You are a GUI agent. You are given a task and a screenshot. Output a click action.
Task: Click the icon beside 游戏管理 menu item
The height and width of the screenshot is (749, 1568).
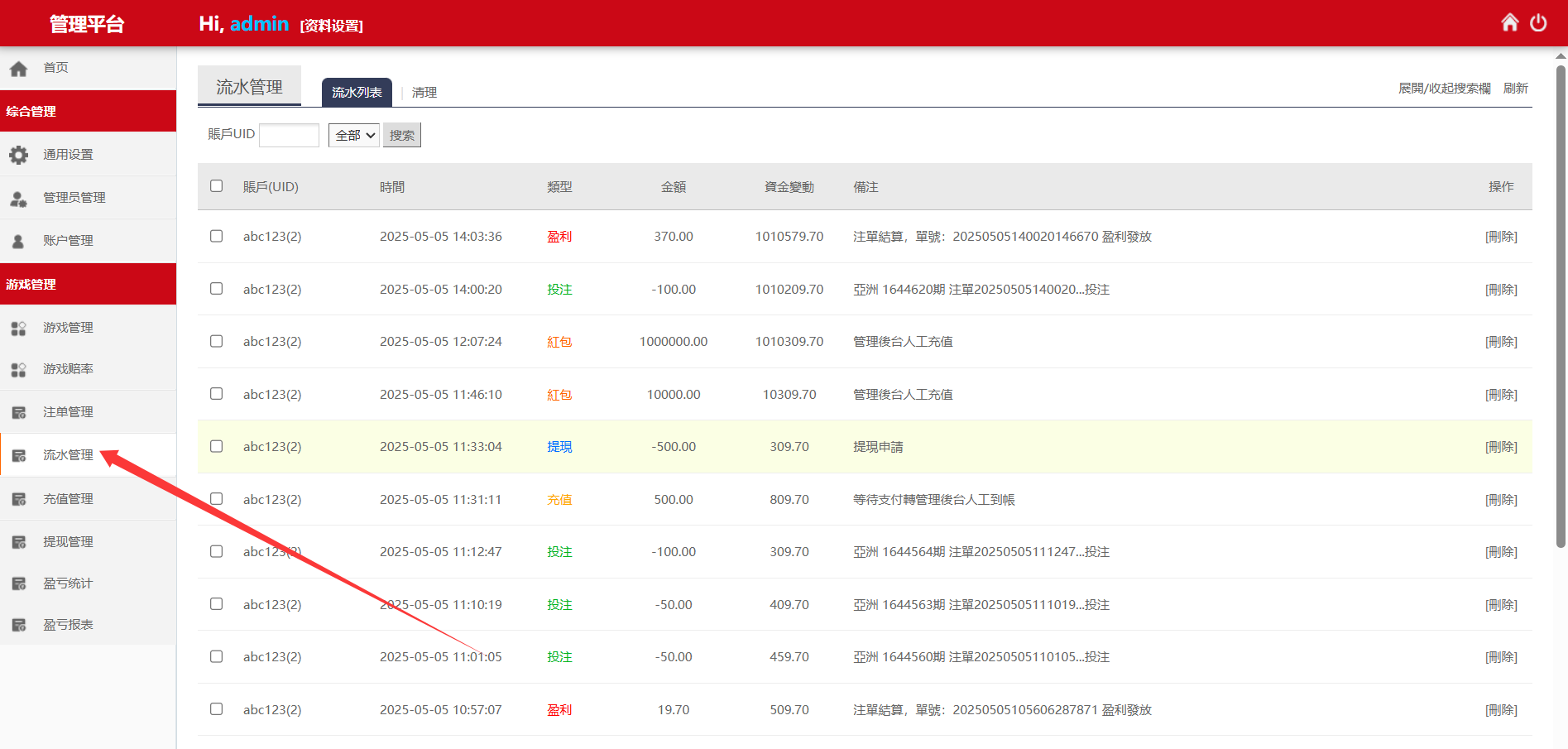tap(18, 329)
